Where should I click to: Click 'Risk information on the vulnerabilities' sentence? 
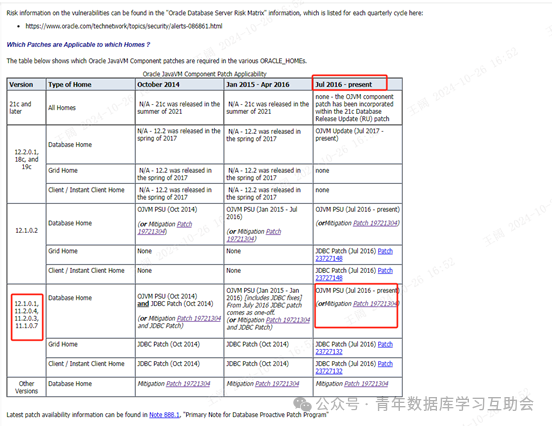[x=215, y=13]
